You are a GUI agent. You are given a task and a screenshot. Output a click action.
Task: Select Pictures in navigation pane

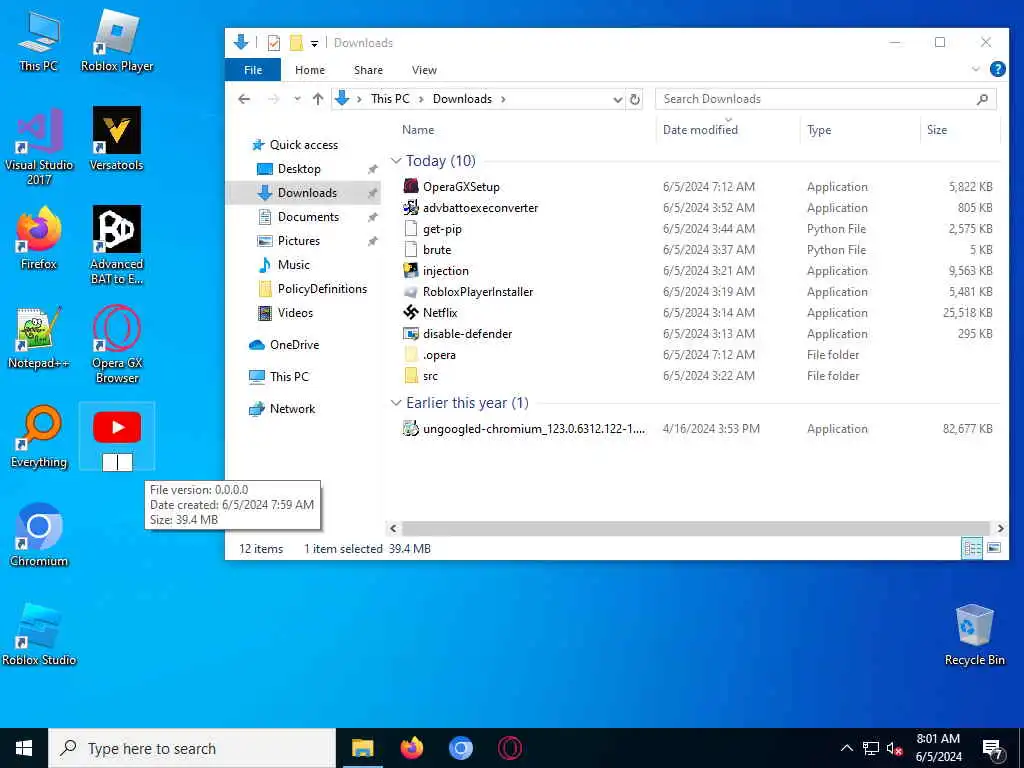pos(298,240)
